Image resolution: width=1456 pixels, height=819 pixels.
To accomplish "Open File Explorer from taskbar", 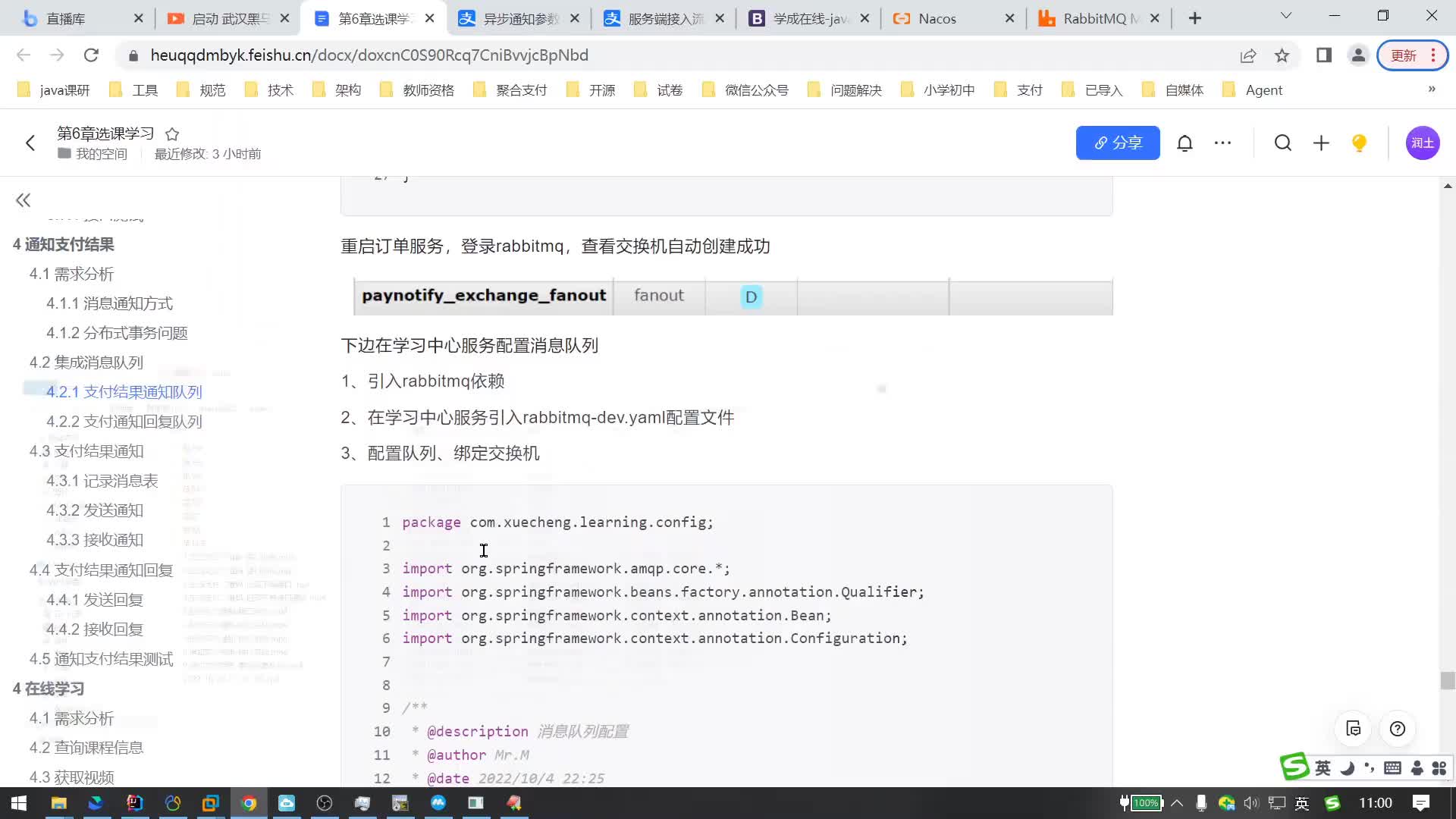I will click(58, 803).
